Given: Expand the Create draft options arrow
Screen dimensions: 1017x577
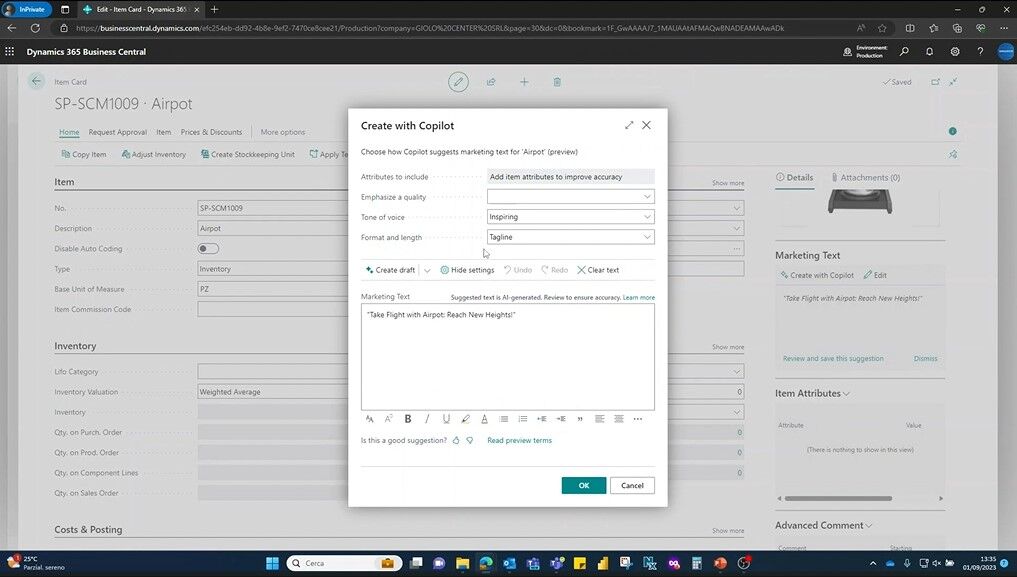Looking at the screenshot, I should tap(428, 270).
